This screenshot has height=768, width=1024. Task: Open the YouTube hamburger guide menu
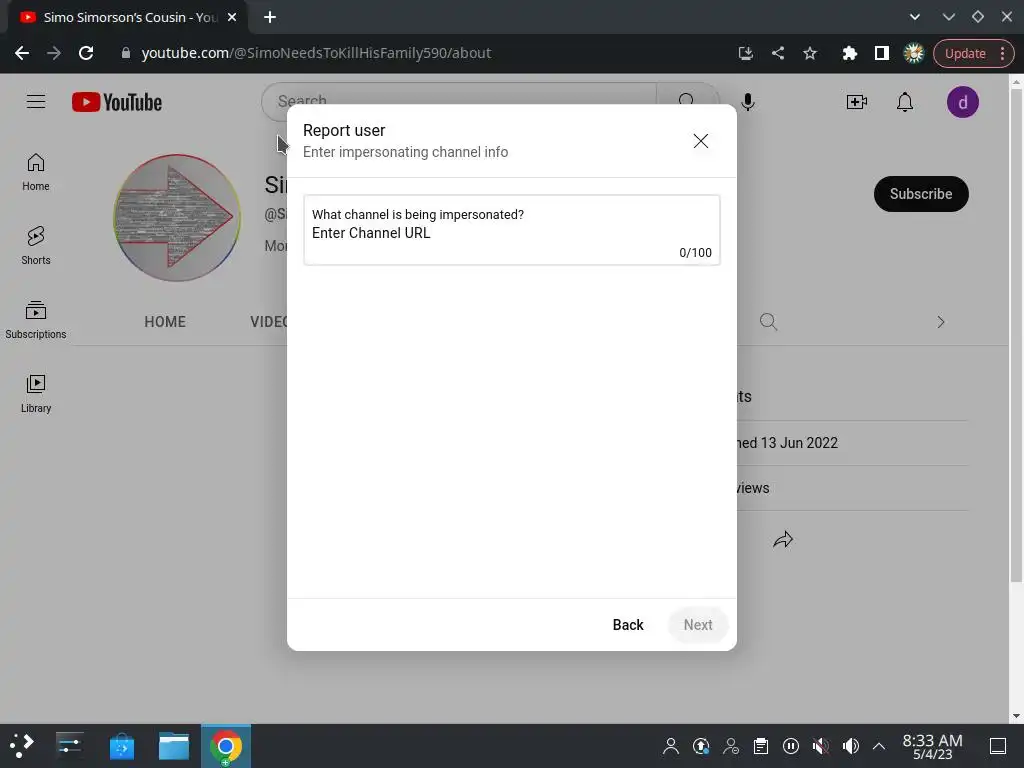tap(36, 102)
